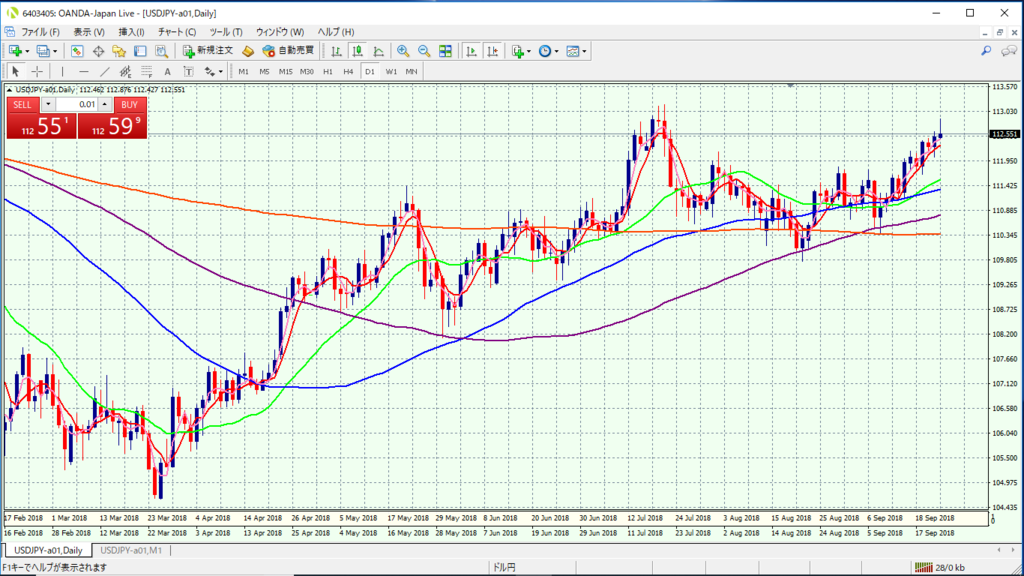Select the Fibonacci retracement tool
Screen dimensions: 1024x576
(x=146, y=71)
